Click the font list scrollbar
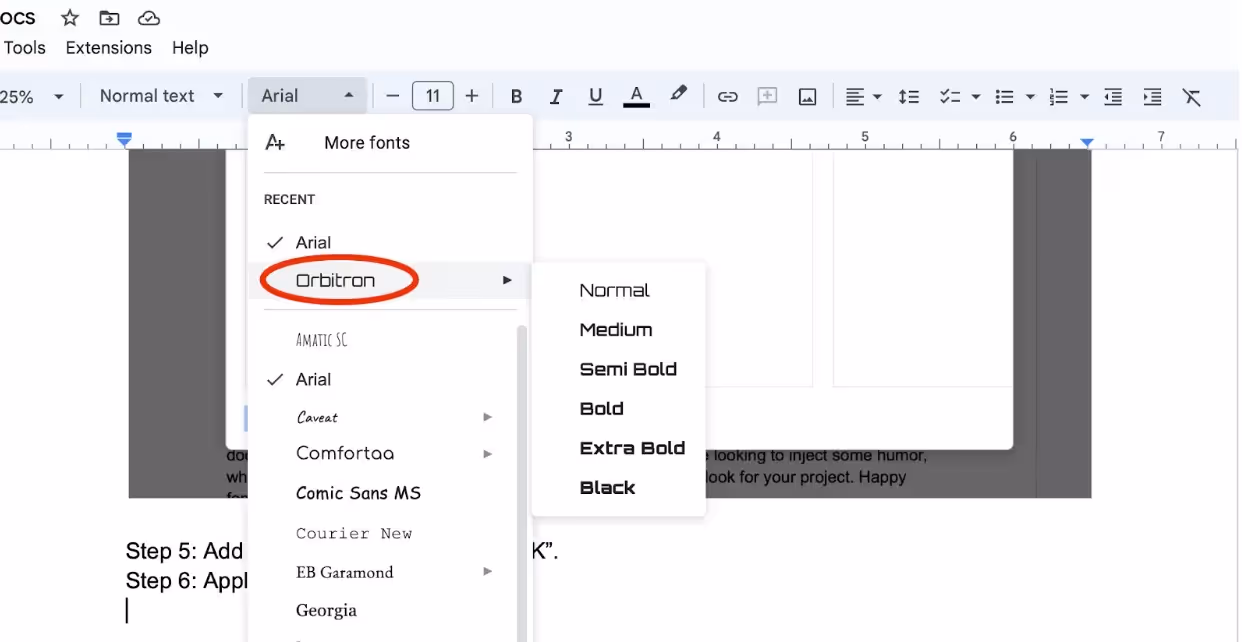Screen dimensions: 1242x642 [x=521, y=483]
